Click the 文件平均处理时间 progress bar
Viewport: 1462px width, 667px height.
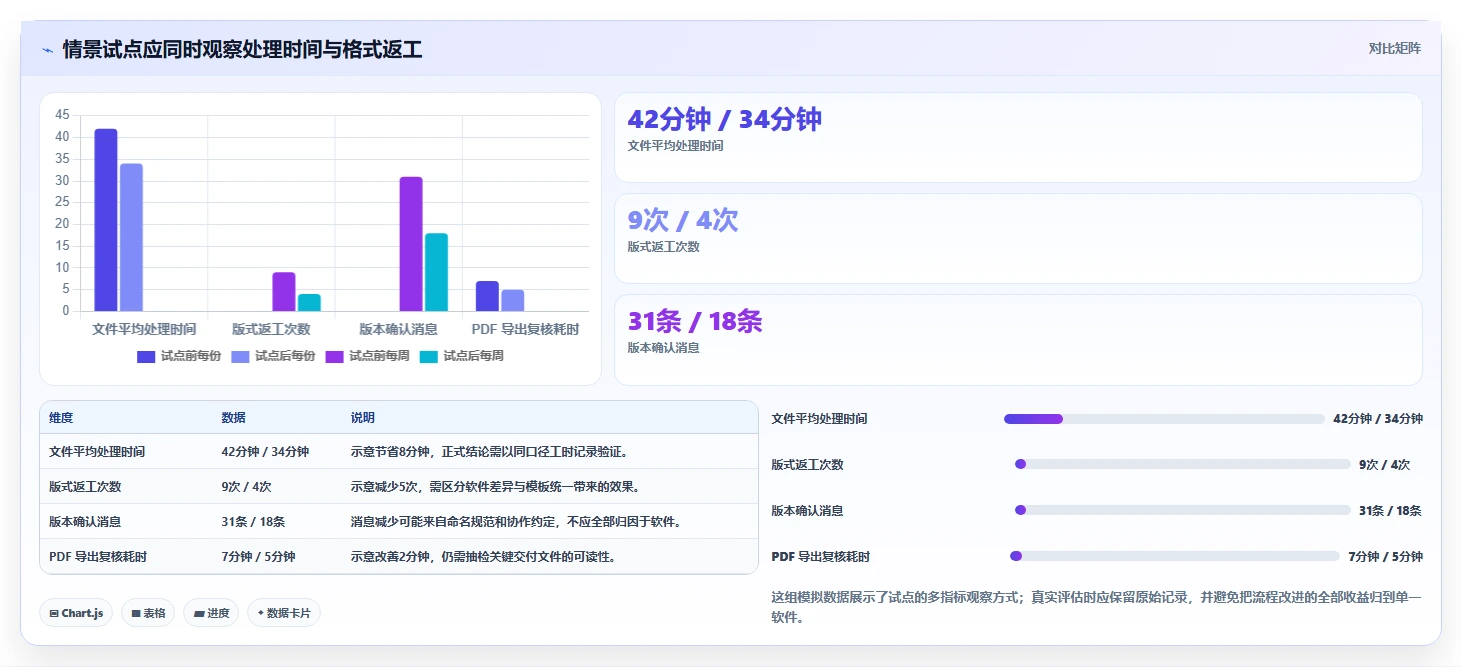pos(1164,419)
